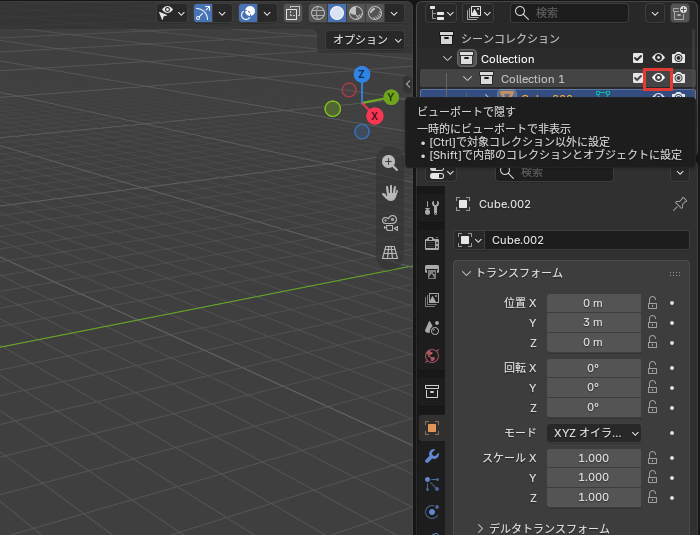Open the gizmo settings dropdown
The width and height of the screenshot is (700, 535).
222,13
